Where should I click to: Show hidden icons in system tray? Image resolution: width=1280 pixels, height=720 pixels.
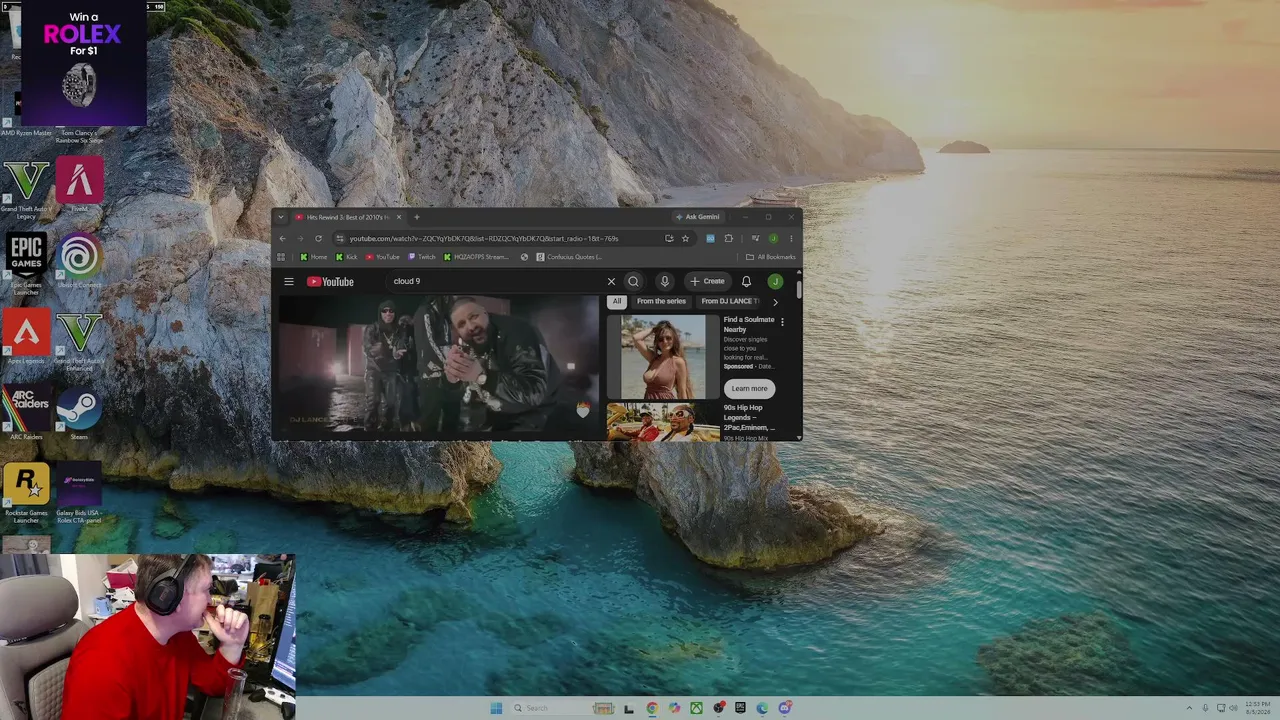point(1189,708)
